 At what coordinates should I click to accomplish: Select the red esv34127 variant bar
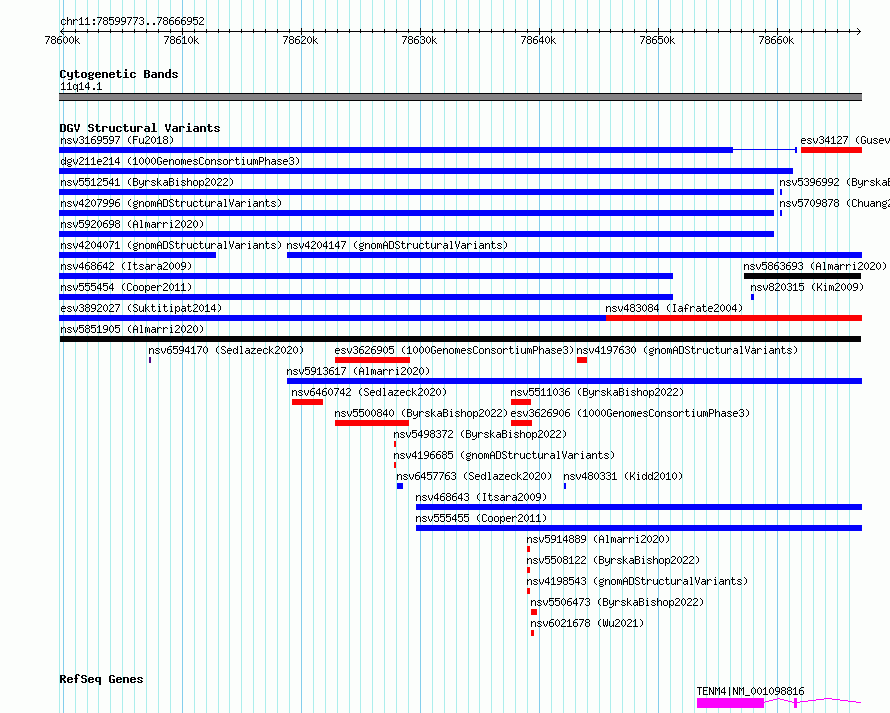click(831, 150)
